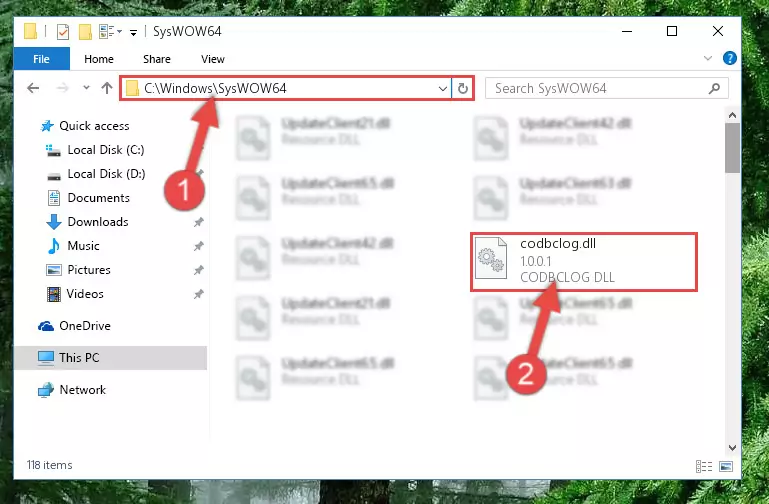Go up one folder level
The image size is (769, 504).
[x=107, y=88]
